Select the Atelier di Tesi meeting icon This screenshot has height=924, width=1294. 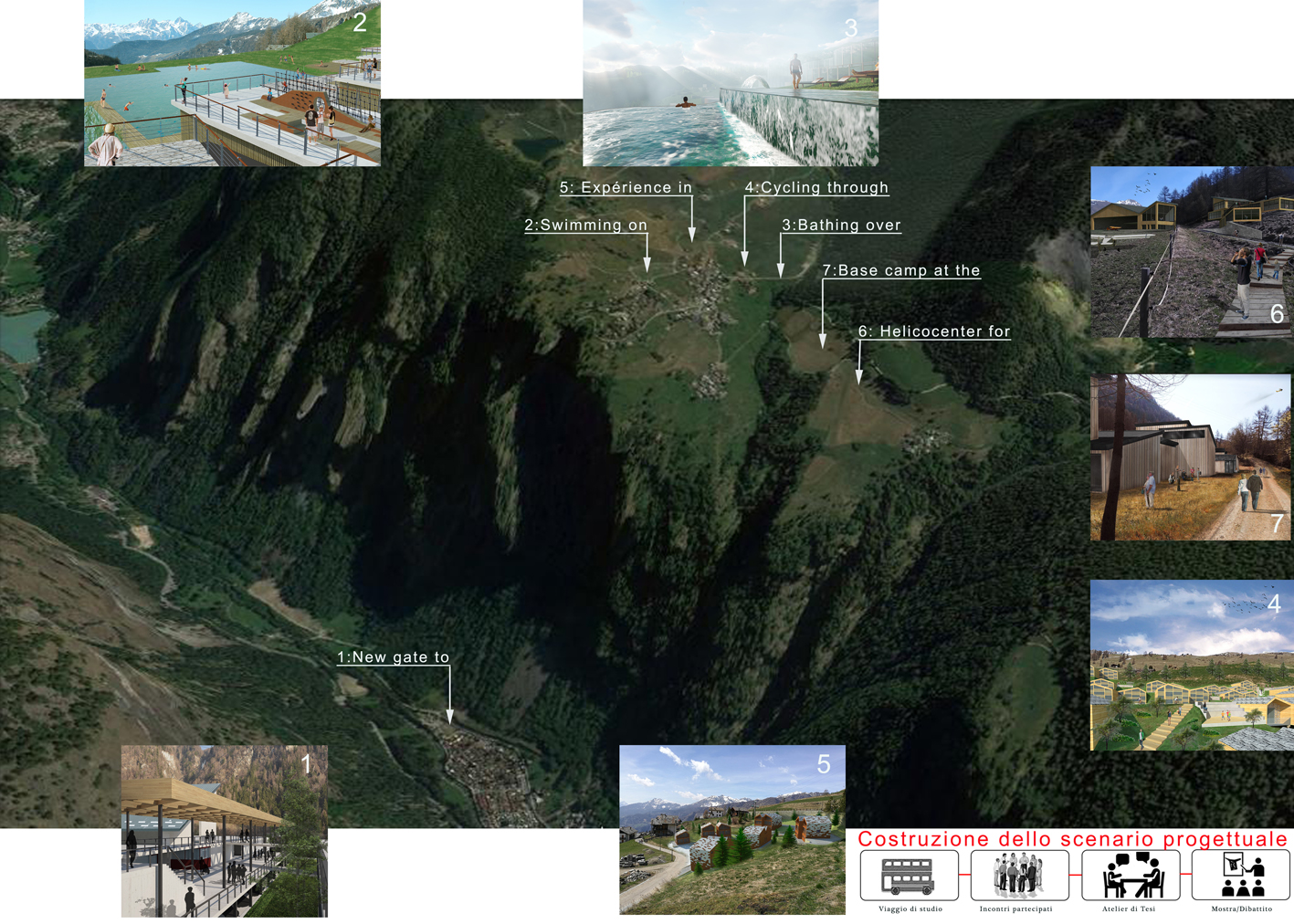coord(1130,875)
